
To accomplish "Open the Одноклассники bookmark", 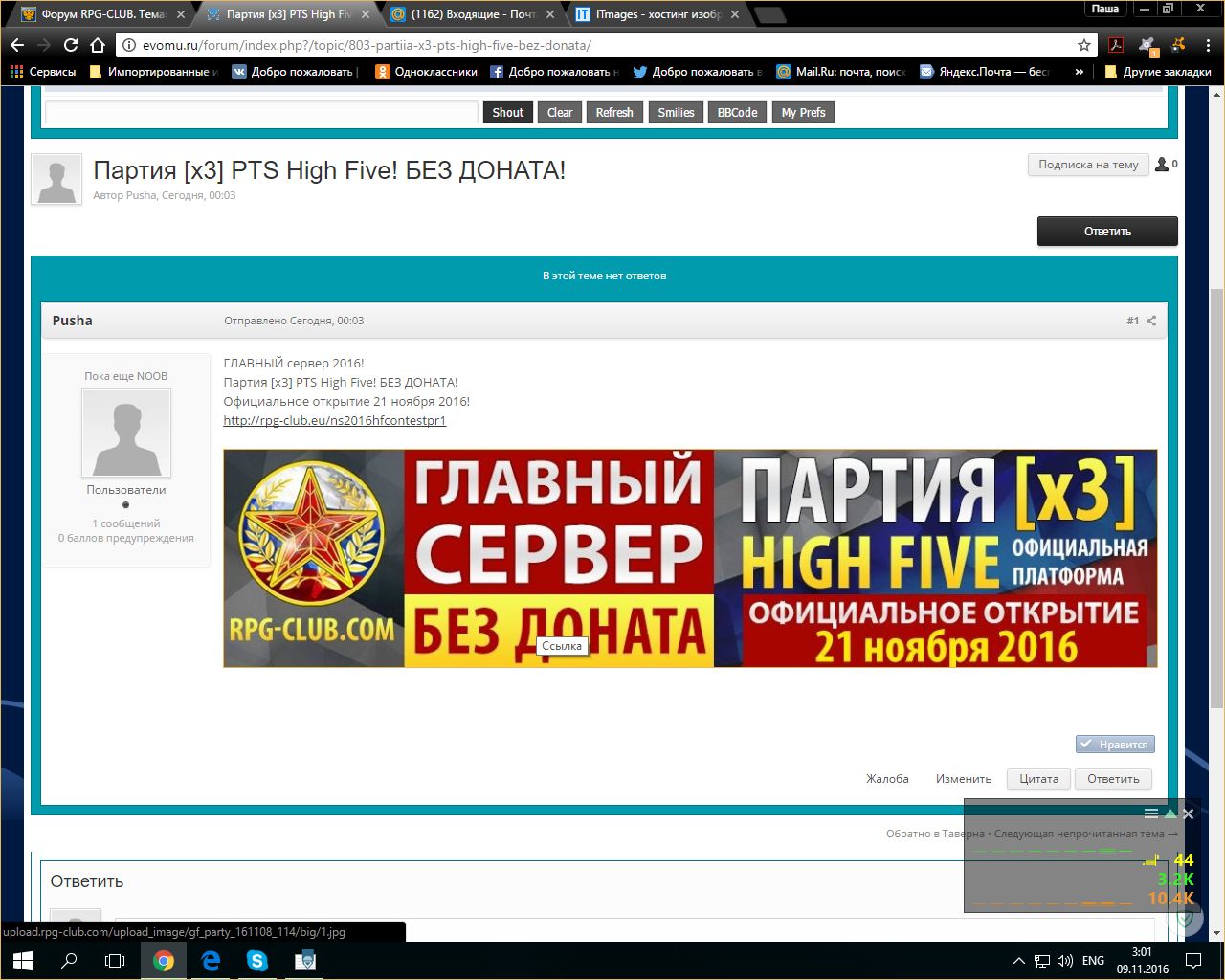I will tap(426, 72).
